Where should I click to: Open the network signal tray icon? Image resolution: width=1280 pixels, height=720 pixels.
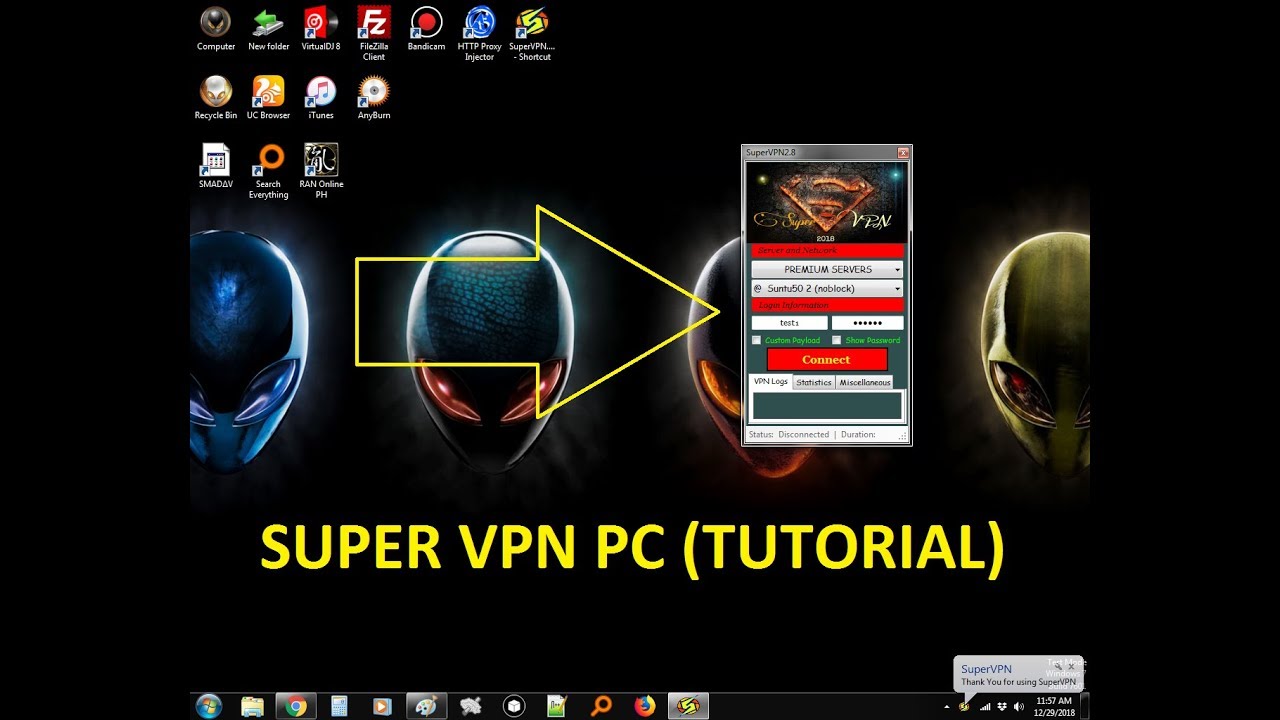(984, 706)
